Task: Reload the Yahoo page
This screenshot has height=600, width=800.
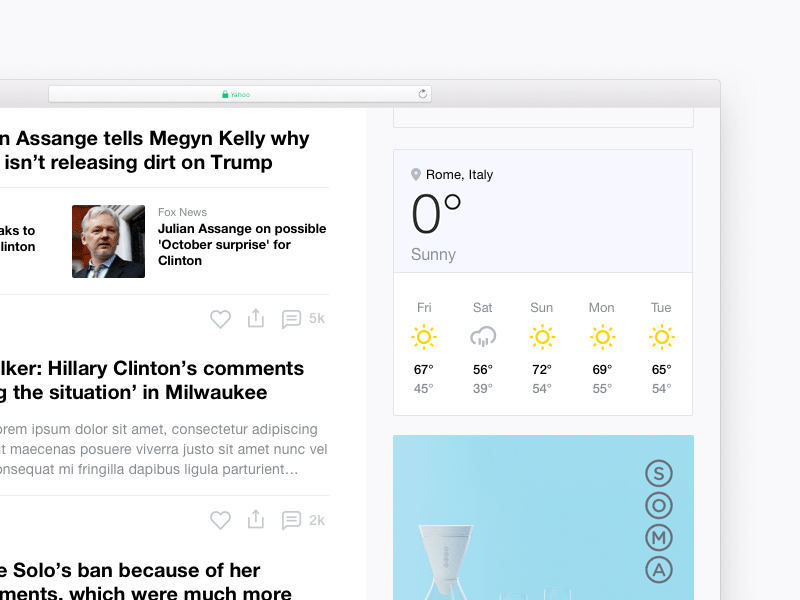Action: (x=423, y=93)
